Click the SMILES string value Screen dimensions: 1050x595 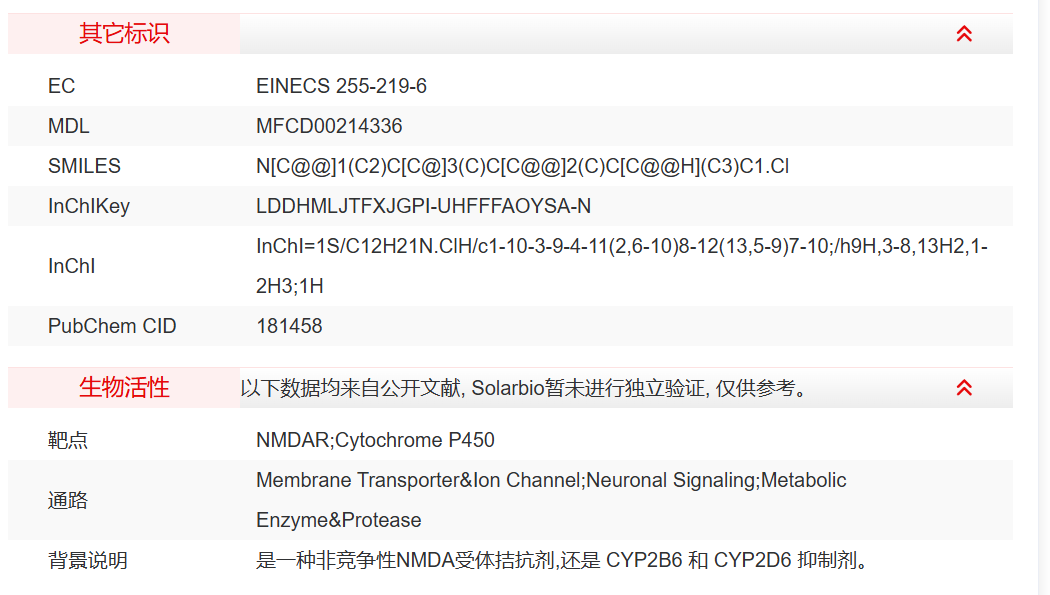pyautogui.click(x=522, y=167)
